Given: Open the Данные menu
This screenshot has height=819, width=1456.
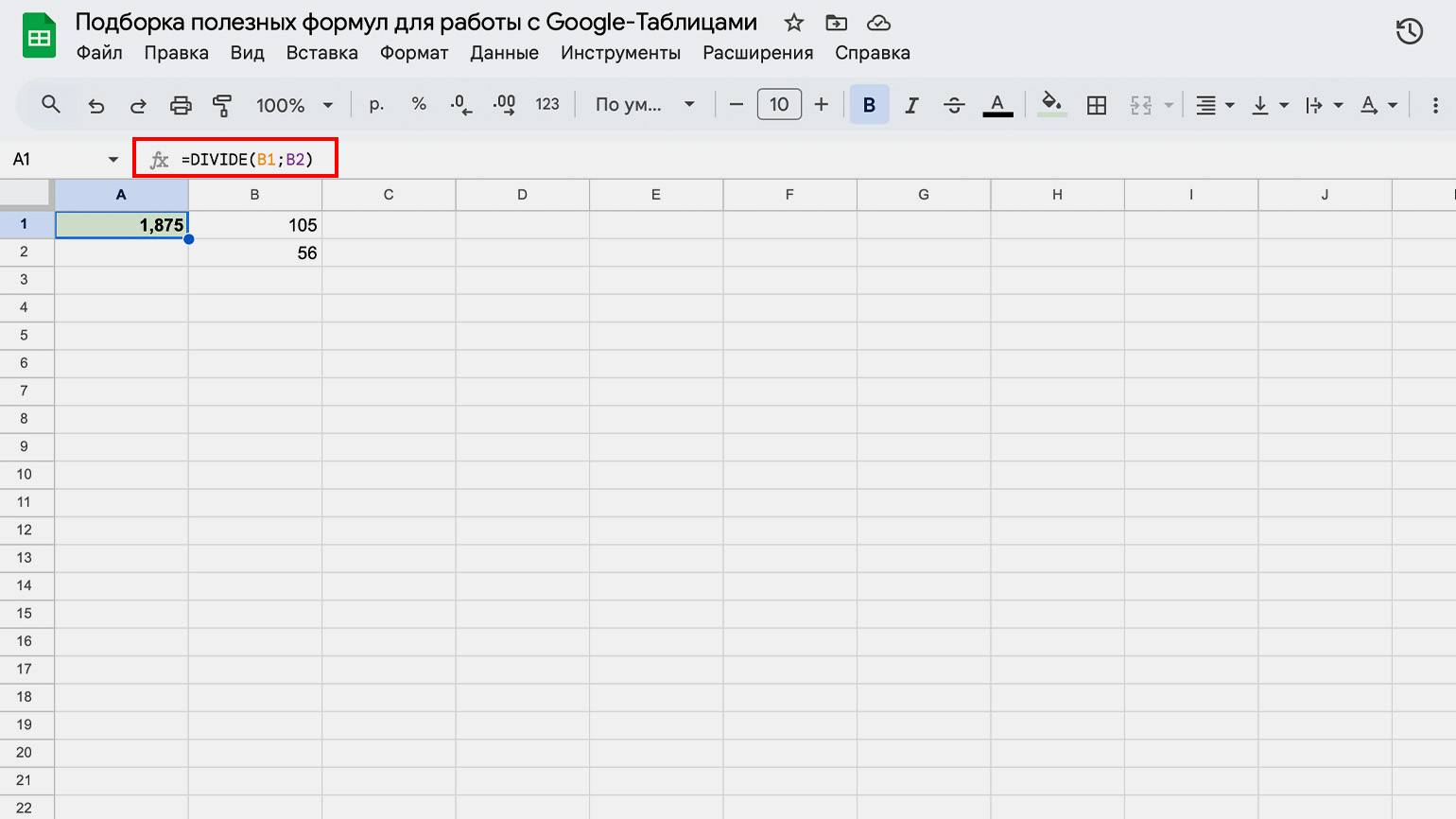Looking at the screenshot, I should click(x=504, y=53).
